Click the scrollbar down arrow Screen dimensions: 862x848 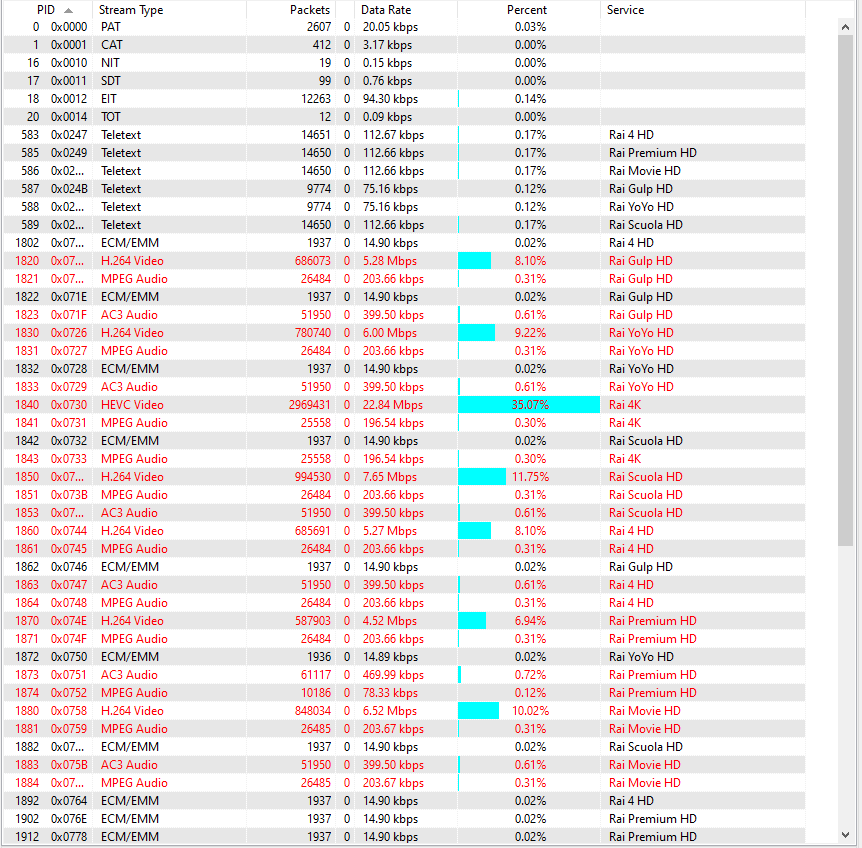pos(845,835)
